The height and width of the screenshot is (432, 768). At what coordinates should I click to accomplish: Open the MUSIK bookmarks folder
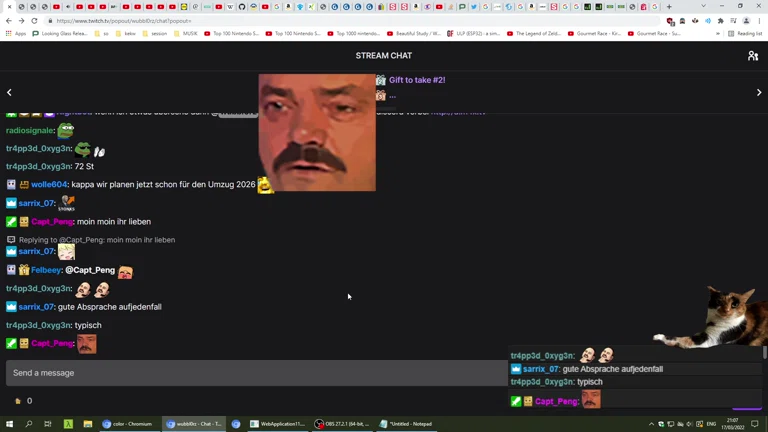(185, 33)
